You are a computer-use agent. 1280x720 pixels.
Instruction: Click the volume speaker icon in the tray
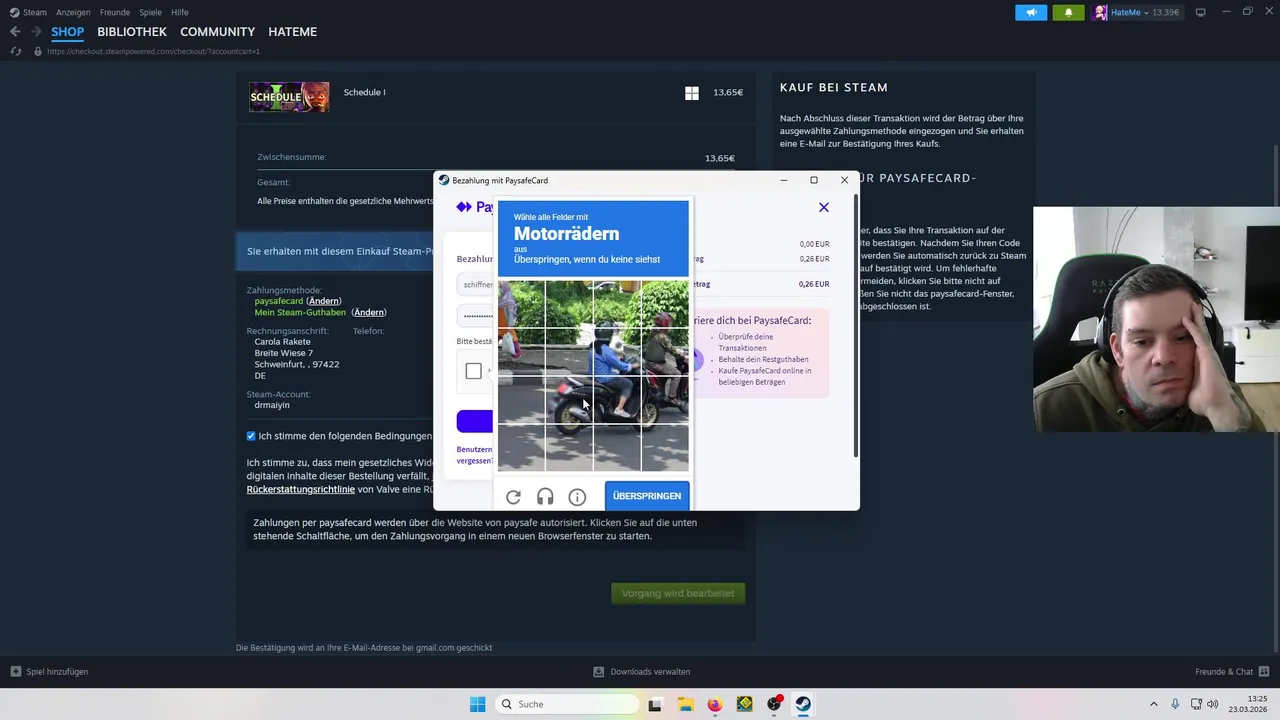(1213, 704)
